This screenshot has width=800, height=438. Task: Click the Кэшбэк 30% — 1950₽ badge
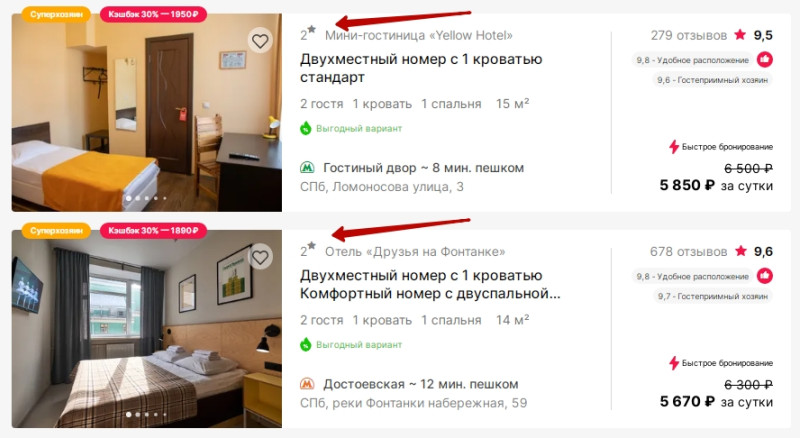click(153, 14)
